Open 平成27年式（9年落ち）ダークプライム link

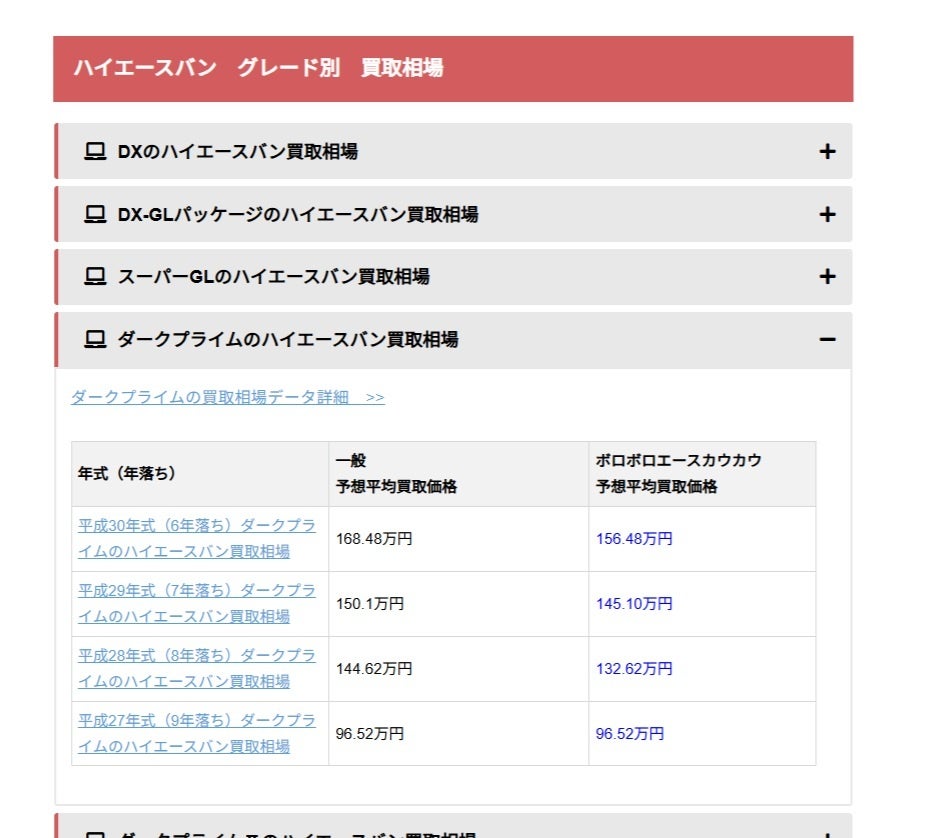click(197, 733)
